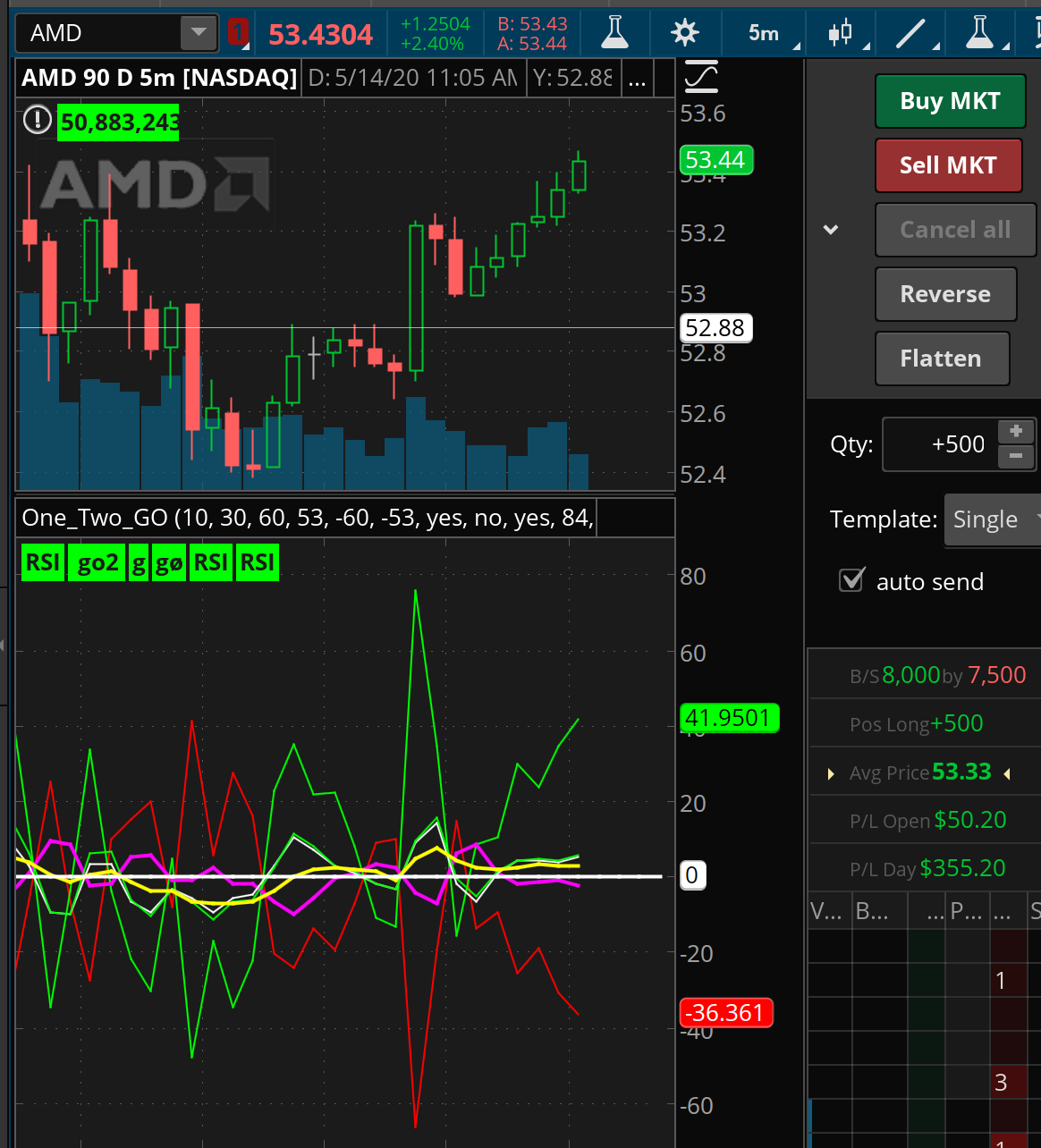Click the red linked-symbol number 1 icon
The height and width of the screenshot is (1148, 1041).
[x=238, y=34]
